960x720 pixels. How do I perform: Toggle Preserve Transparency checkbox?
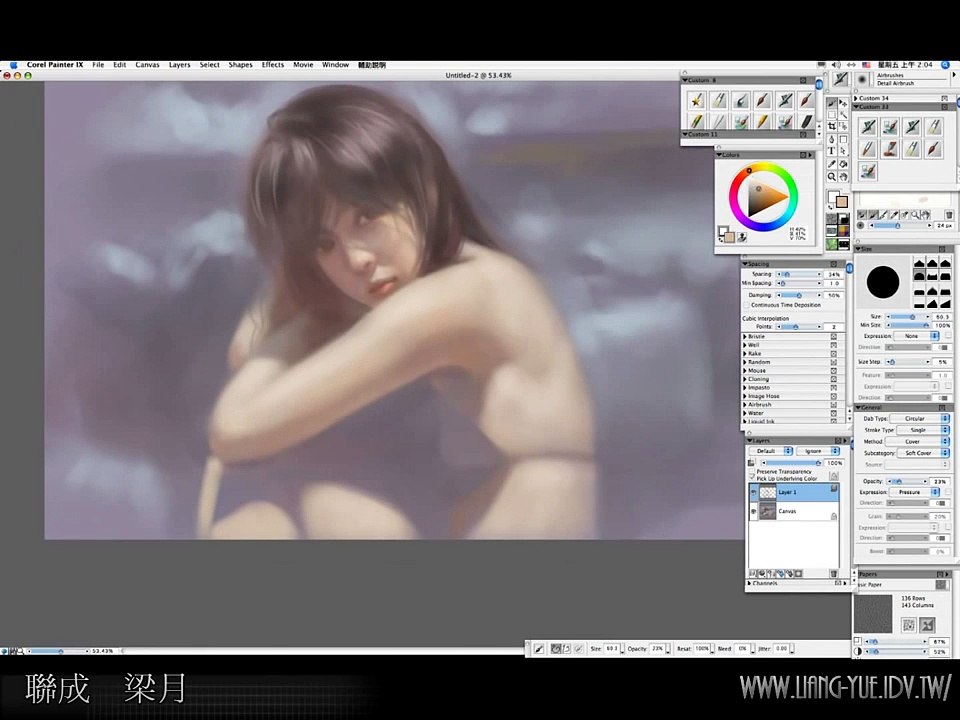tap(752, 470)
